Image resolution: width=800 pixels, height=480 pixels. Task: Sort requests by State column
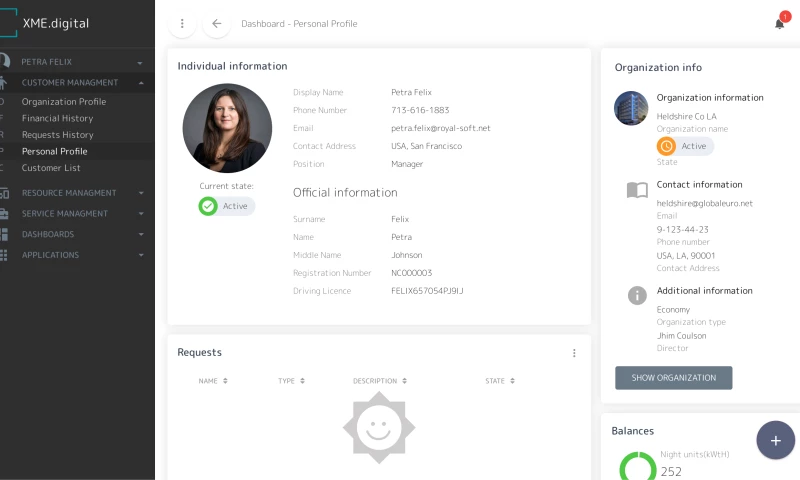[500, 381]
